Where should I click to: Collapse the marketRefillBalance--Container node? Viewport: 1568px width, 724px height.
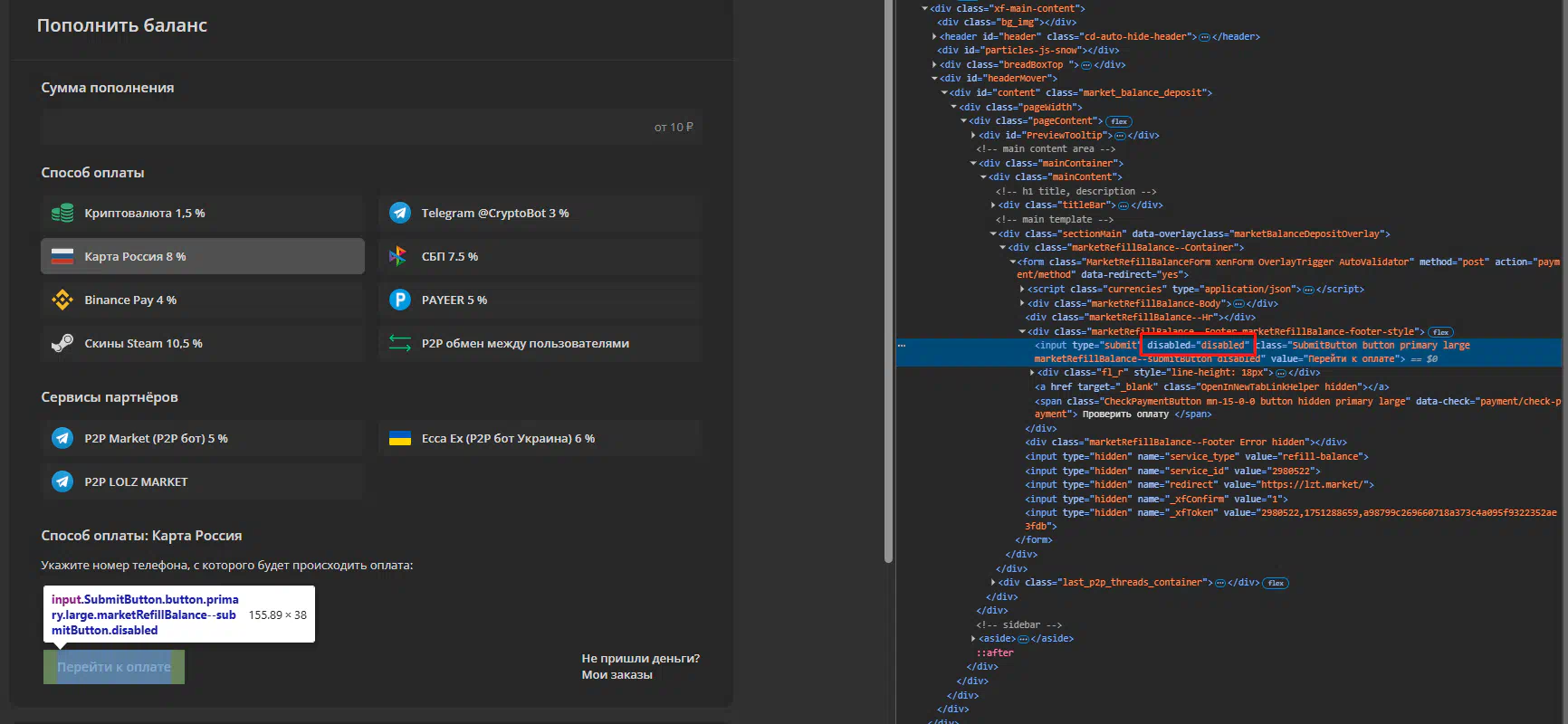pyautogui.click(x=1003, y=248)
